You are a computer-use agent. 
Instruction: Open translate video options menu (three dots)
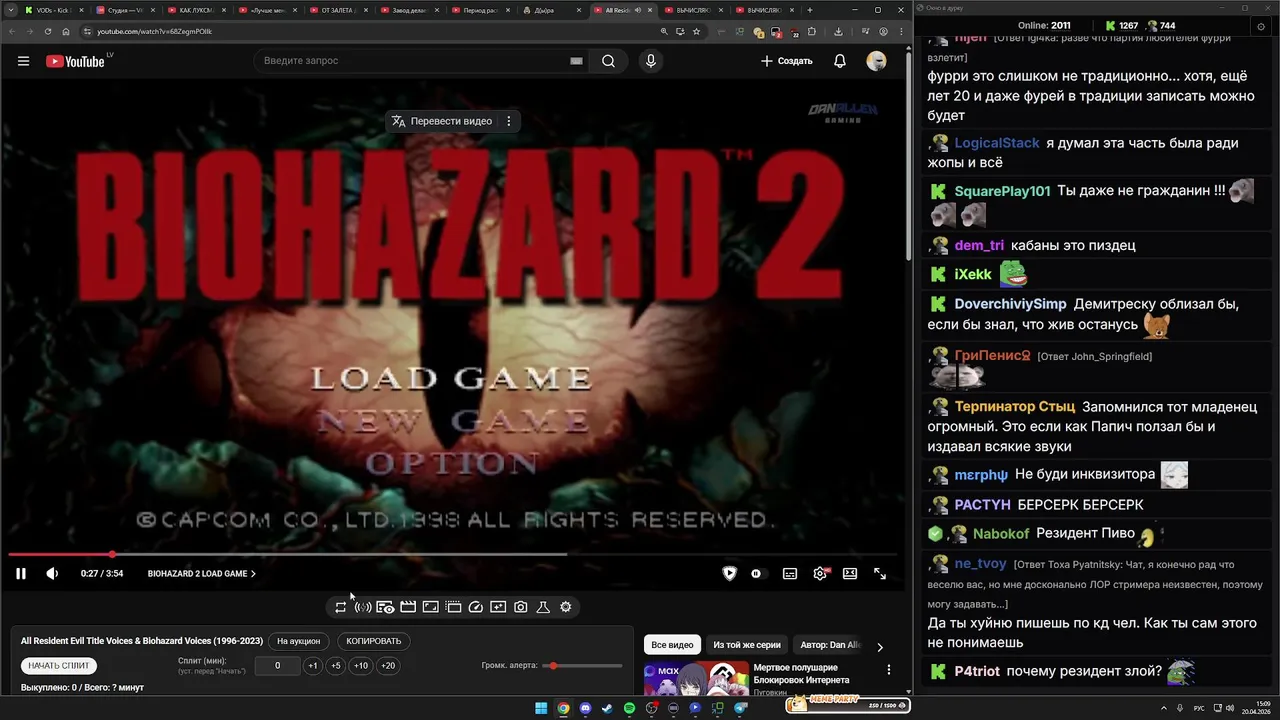(508, 121)
